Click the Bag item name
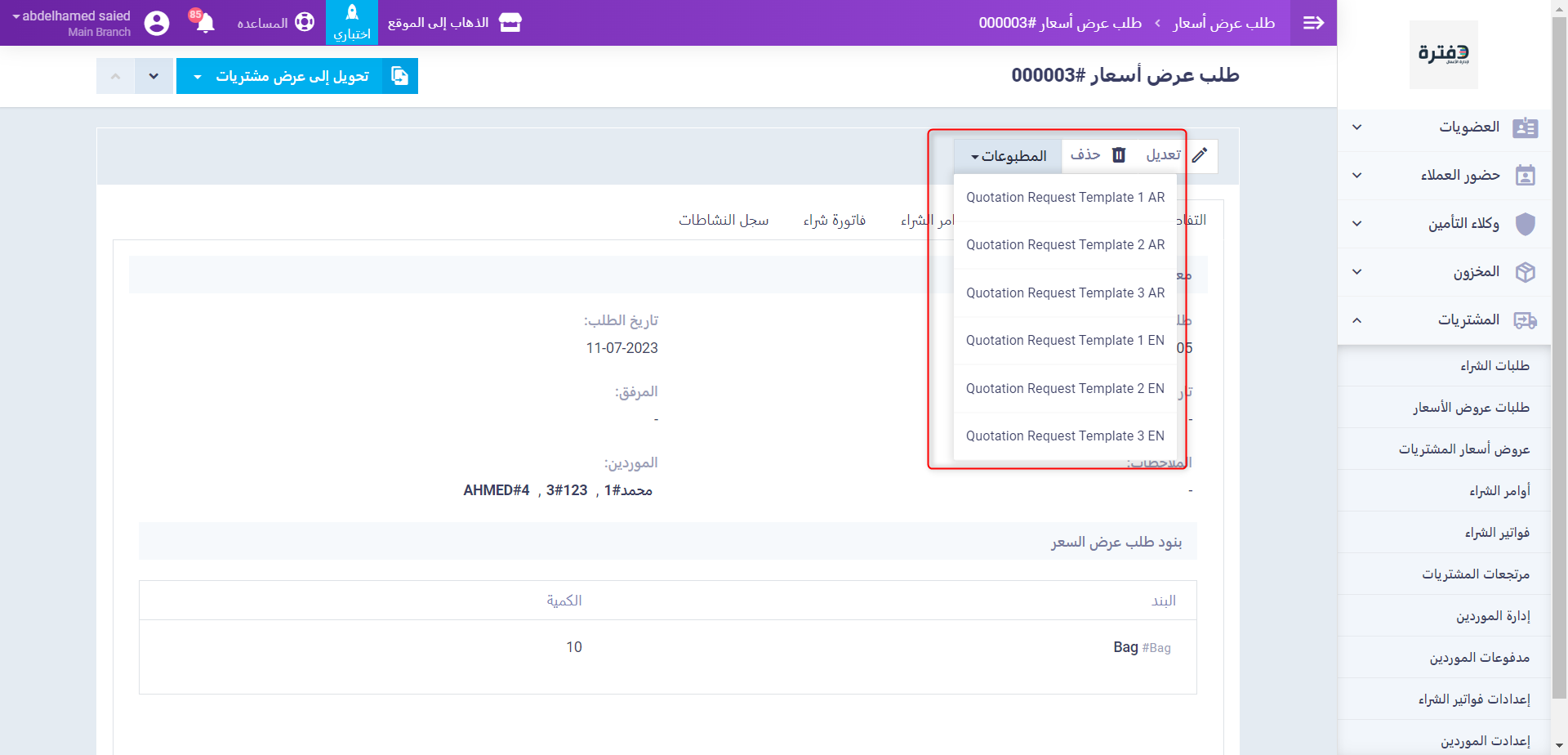 (1125, 647)
